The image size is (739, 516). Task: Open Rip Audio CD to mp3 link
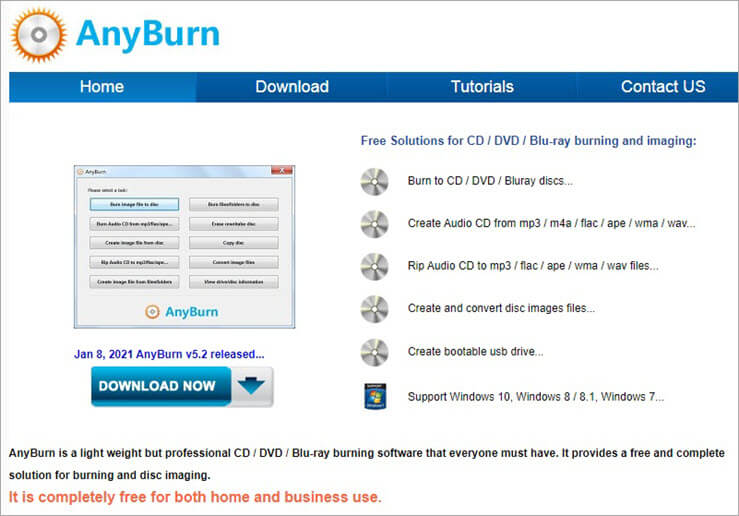[533, 266]
